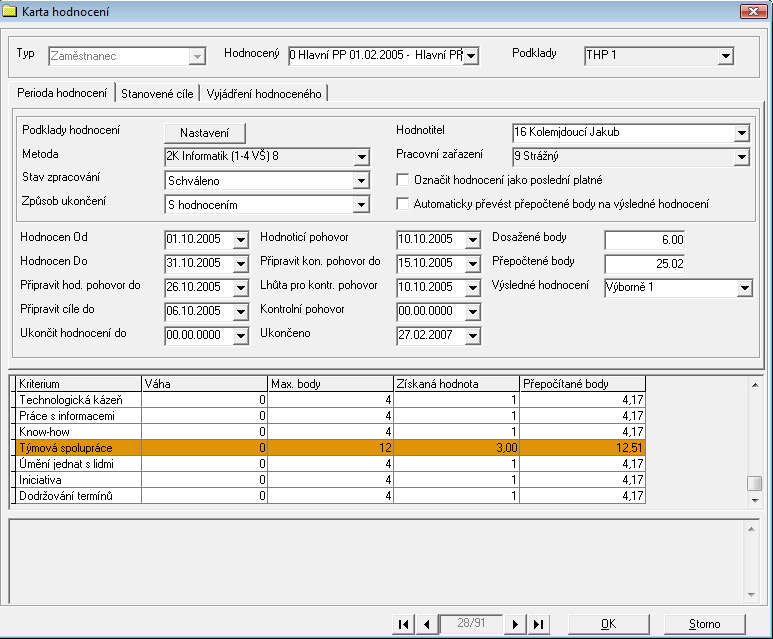The width and height of the screenshot is (773, 639).
Task: Open date picker for Připravit kon. pohovor do
Action: (x=472, y=263)
